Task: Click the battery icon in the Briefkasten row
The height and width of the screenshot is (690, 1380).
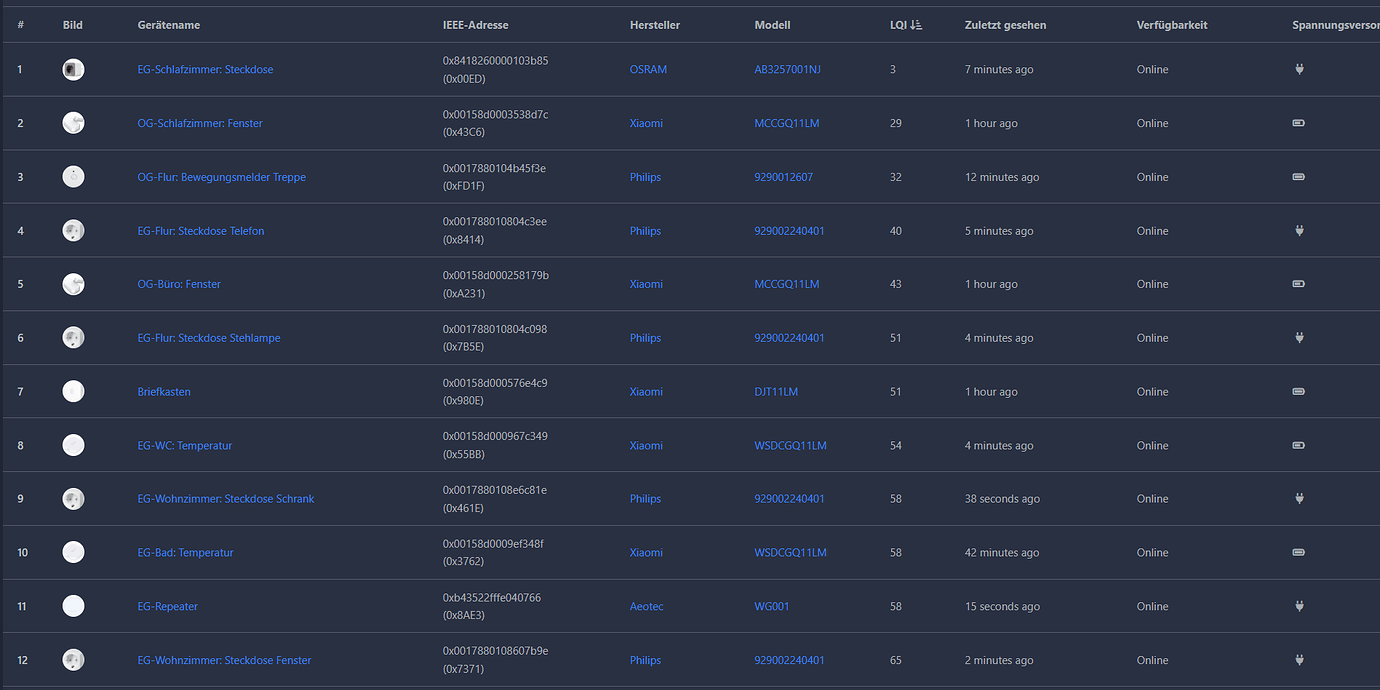Action: (1299, 392)
